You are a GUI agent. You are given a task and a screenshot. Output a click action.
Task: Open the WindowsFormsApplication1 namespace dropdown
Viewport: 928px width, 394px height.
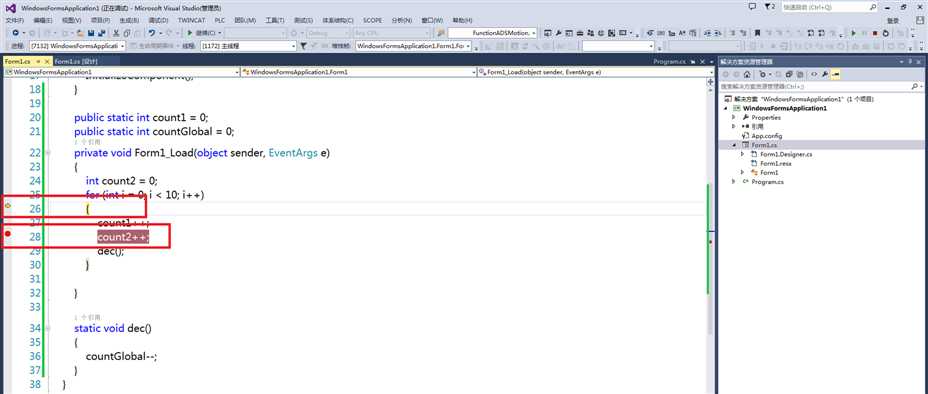coord(121,72)
